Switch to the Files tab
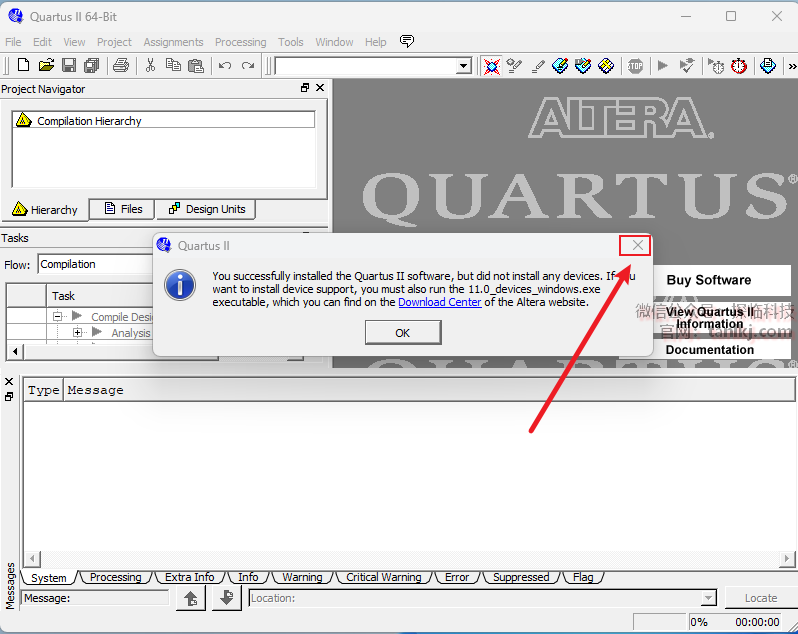798x634 pixels. tap(122, 209)
